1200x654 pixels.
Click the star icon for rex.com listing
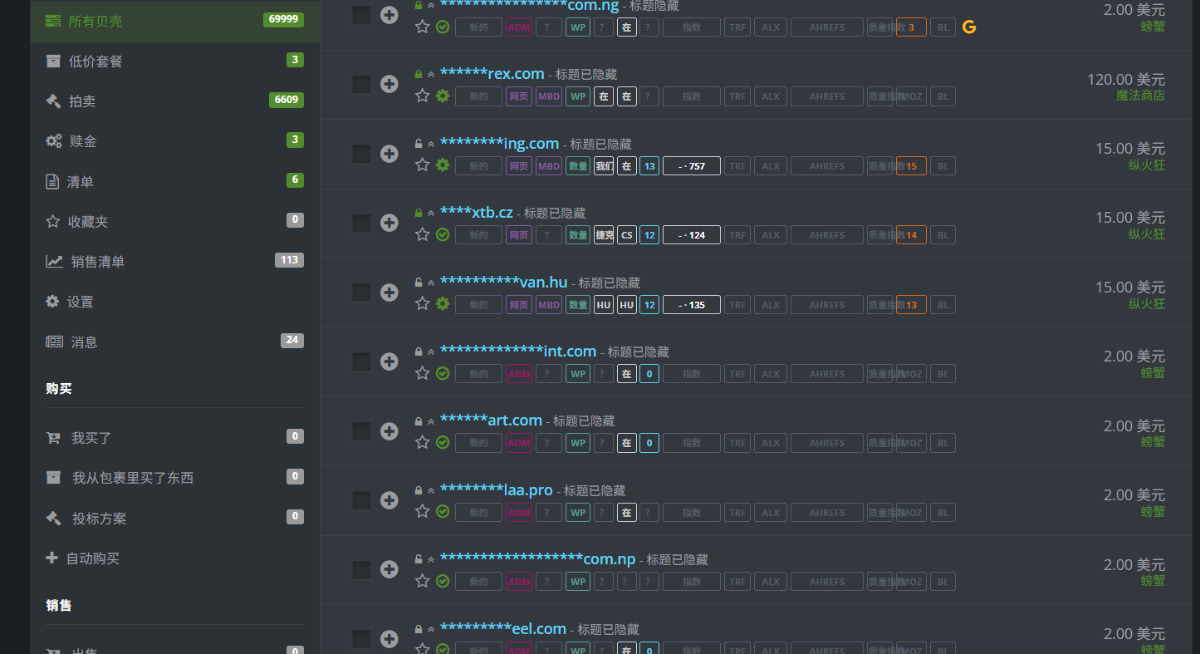[x=422, y=96]
